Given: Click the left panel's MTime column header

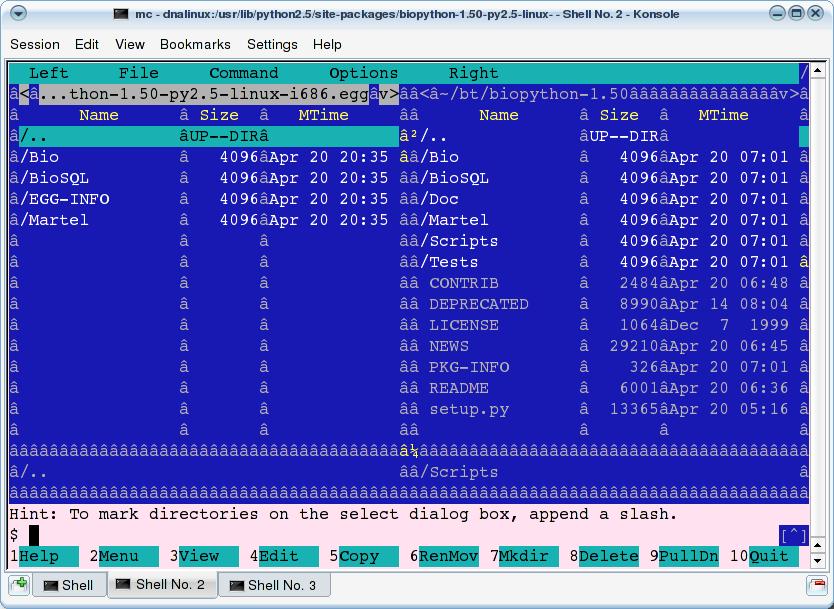Looking at the screenshot, I should (x=323, y=115).
